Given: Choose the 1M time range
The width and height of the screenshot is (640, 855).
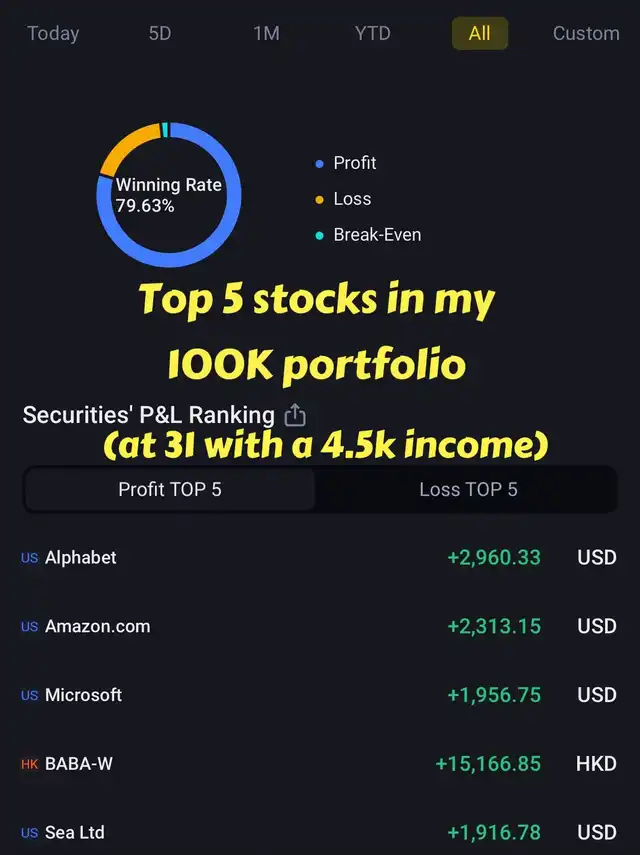Looking at the screenshot, I should pyautogui.click(x=267, y=33).
